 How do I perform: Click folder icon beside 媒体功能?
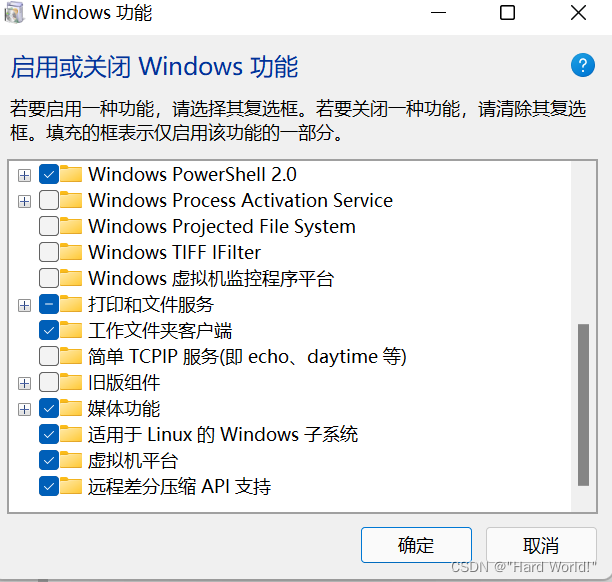[x=71, y=408]
